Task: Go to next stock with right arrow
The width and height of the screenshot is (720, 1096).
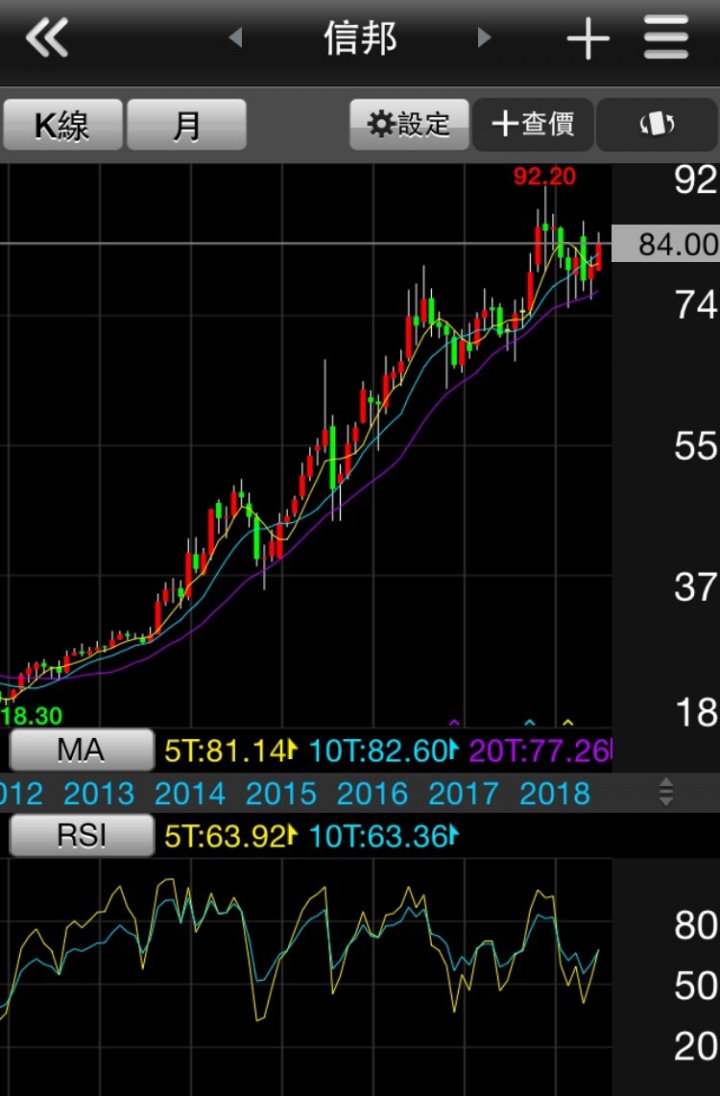Action: [484, 37]
